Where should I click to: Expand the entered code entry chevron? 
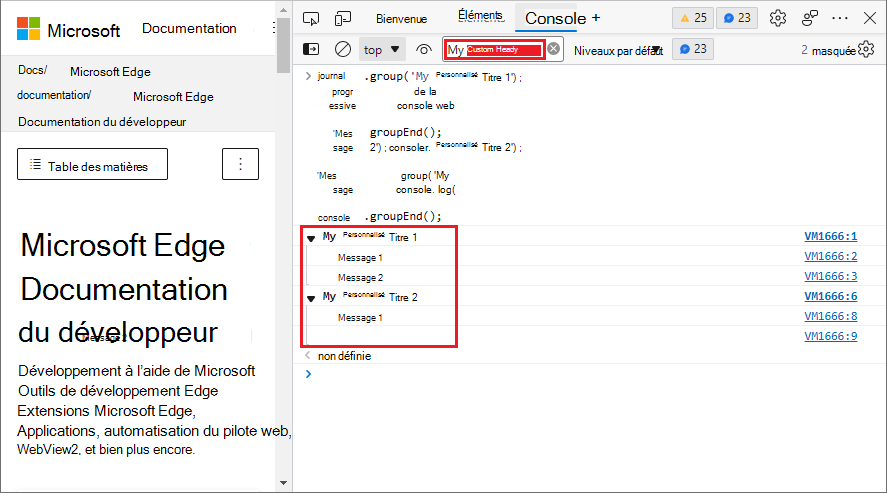pyautogui.click(x=308, y=76)
